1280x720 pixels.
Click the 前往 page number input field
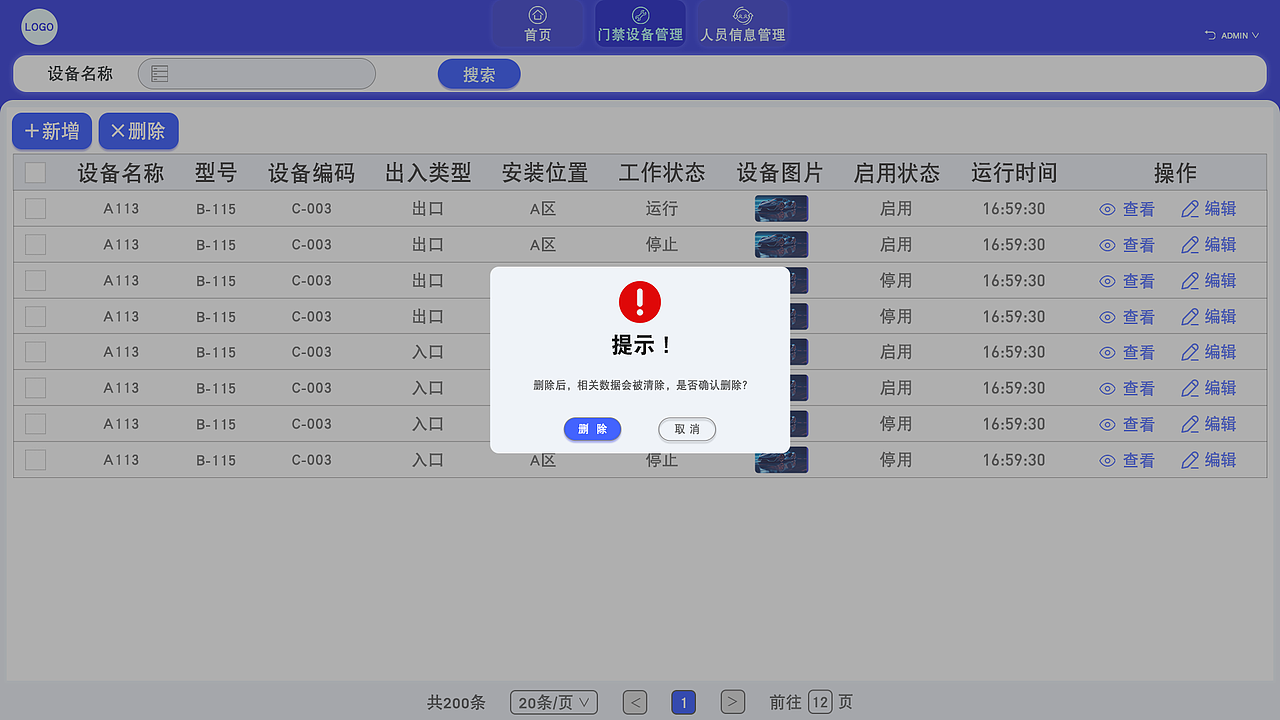tap(819, 702)
